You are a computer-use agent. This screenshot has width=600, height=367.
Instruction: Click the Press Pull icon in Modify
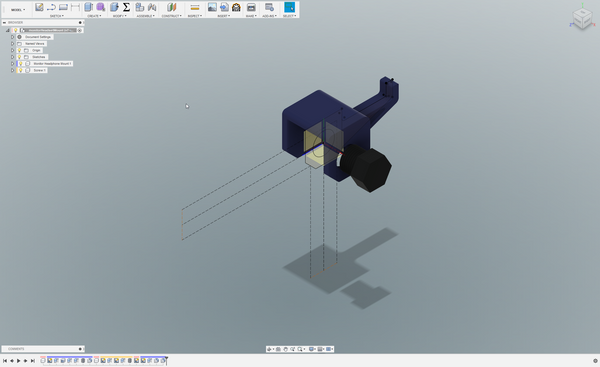[114, 7]
